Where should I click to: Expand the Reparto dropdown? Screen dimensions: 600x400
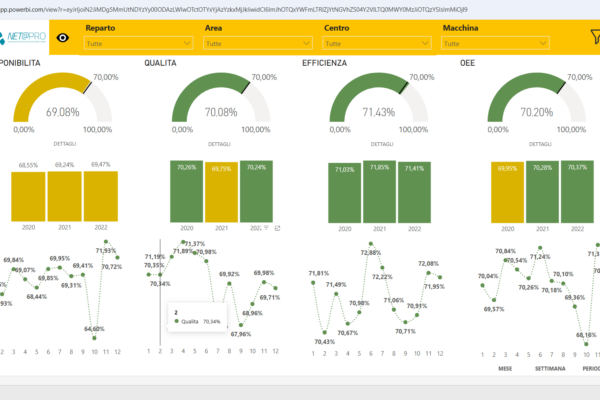click(138, 44)
